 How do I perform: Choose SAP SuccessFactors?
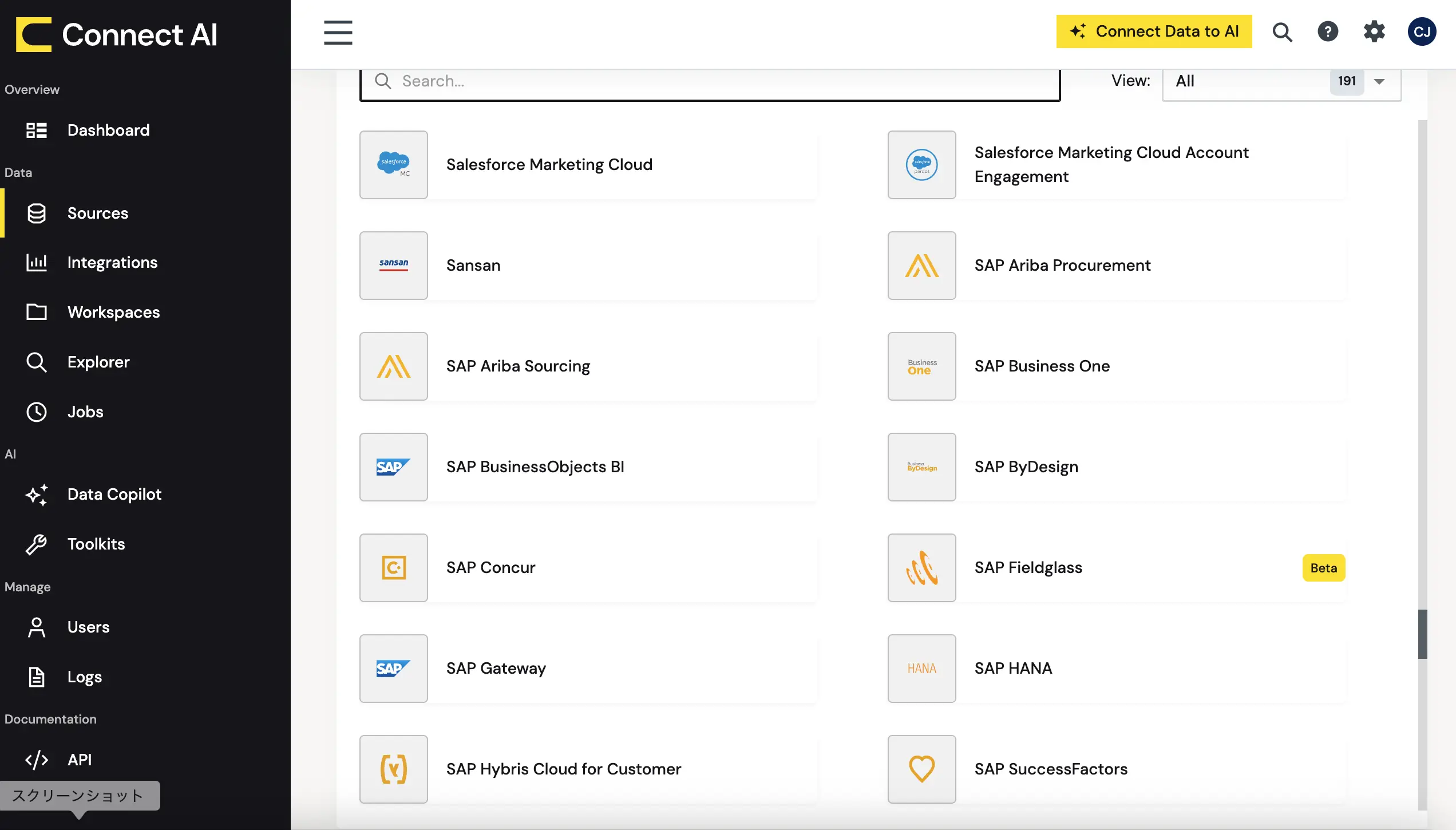click(1117, 769)
